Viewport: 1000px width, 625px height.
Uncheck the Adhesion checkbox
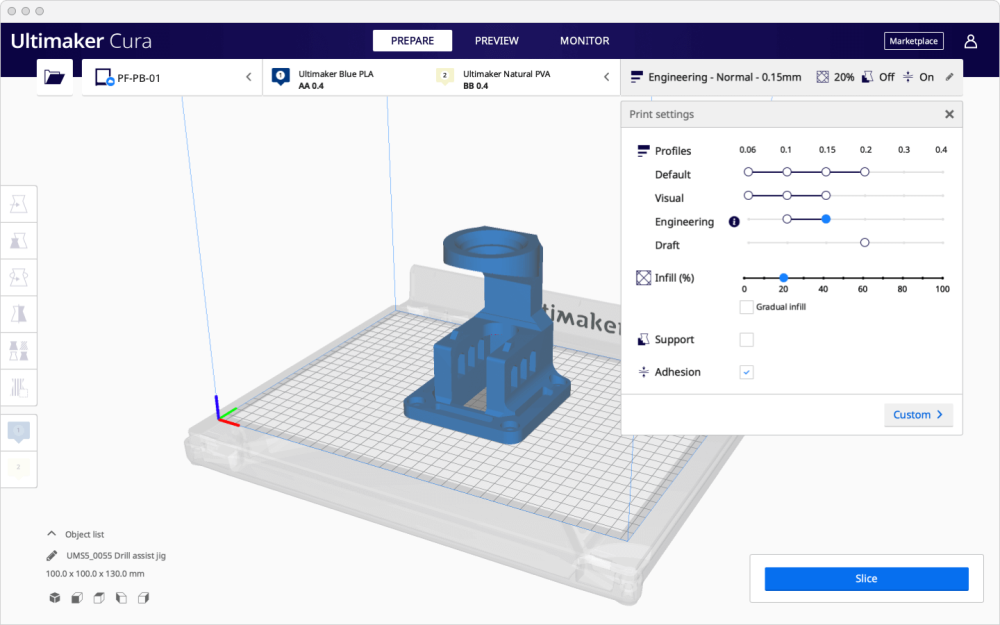pos(746,372)
